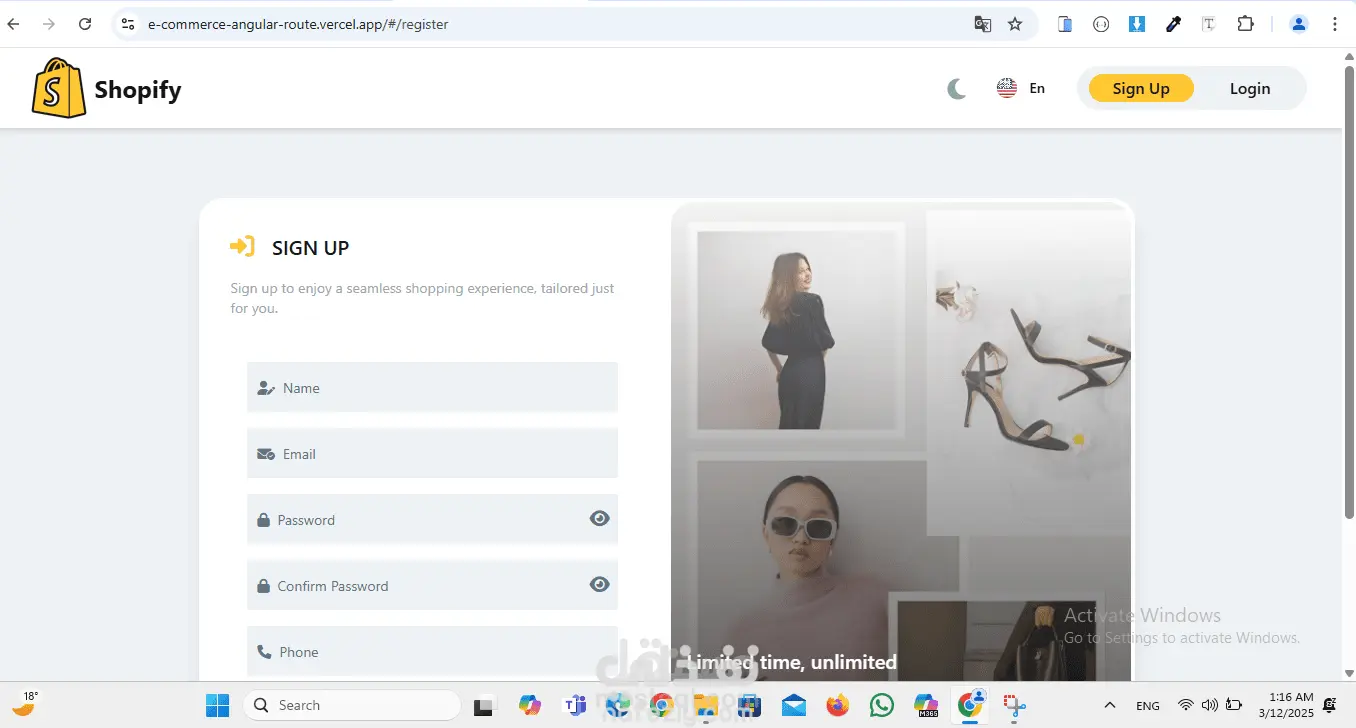Select the Login tab in the header
The height and width of the screenshot is (728, 1356).
[1249, 88]
